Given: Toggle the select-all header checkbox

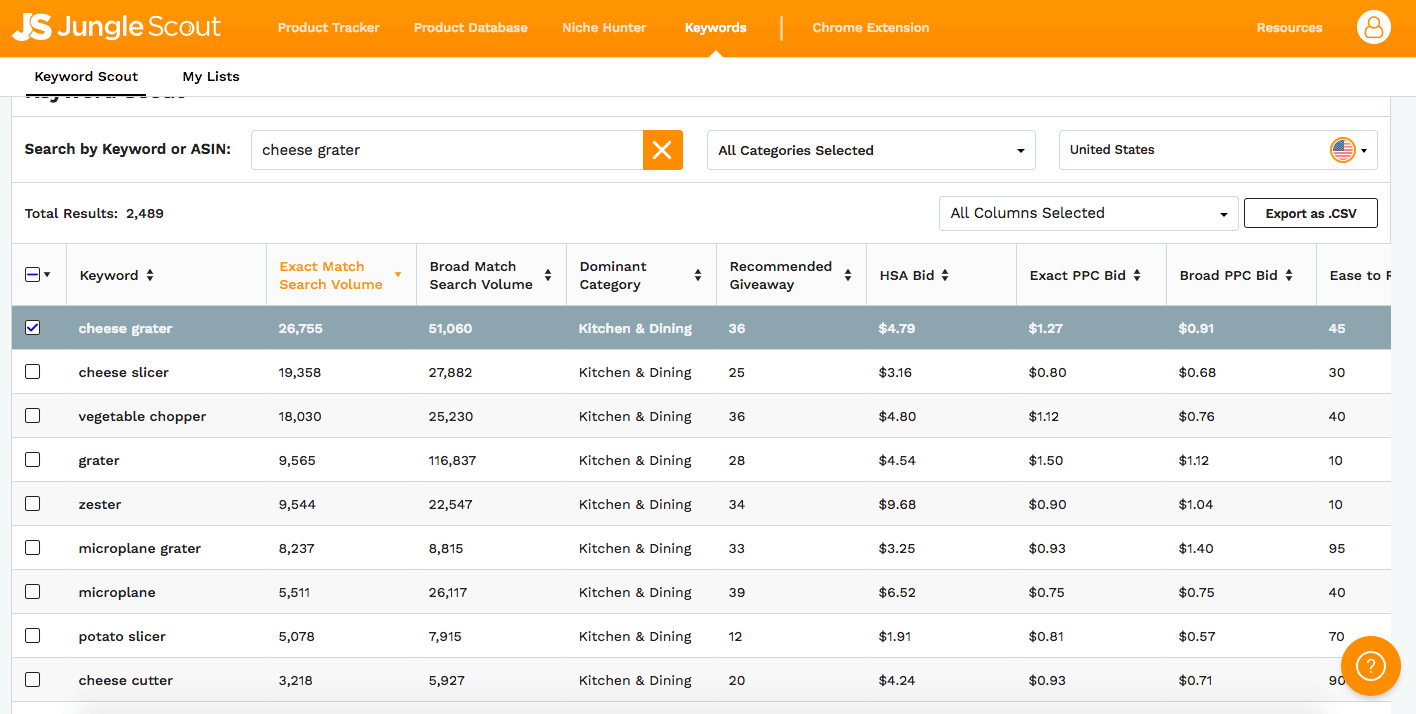Looking at the screenshot, I should tap(32, 274).
